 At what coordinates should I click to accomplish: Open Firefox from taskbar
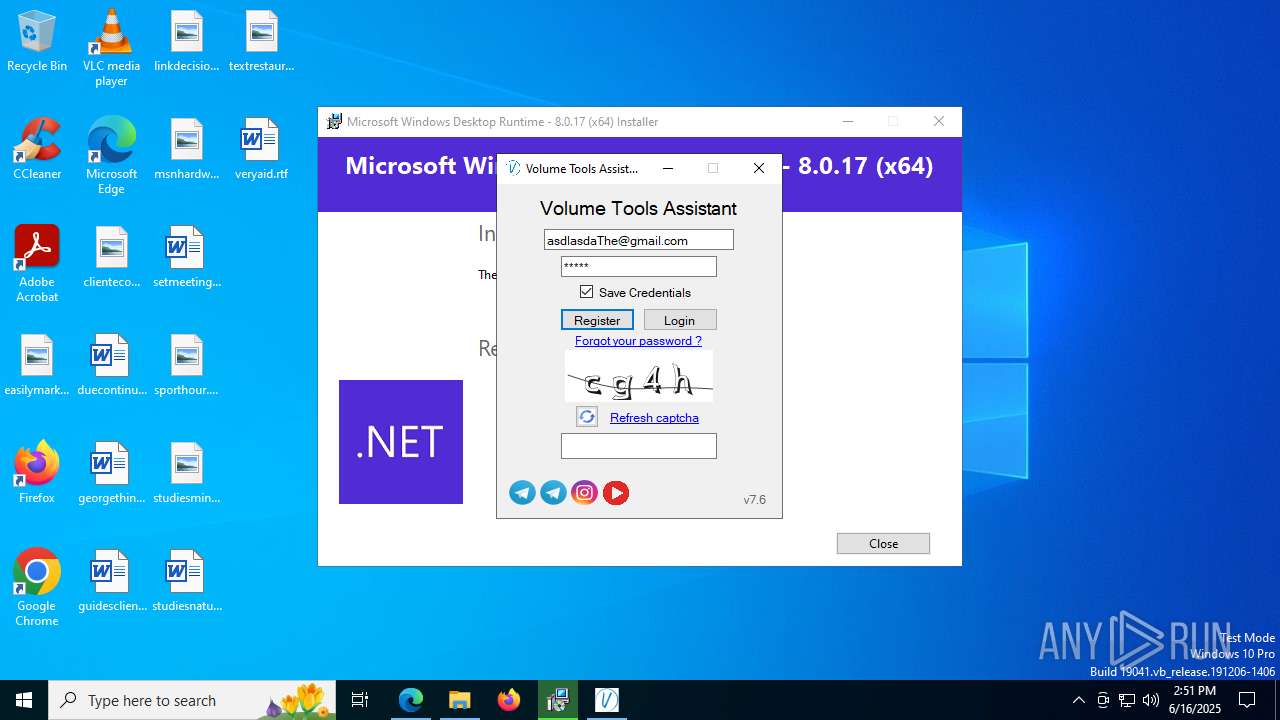(x=509, y=700)
